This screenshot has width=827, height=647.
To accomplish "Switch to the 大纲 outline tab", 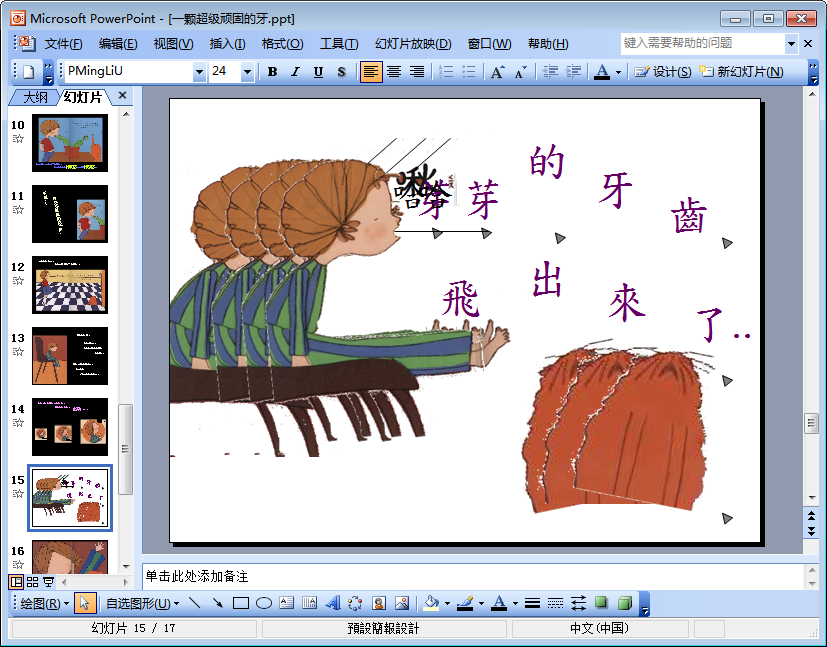I will pos(35,97).
